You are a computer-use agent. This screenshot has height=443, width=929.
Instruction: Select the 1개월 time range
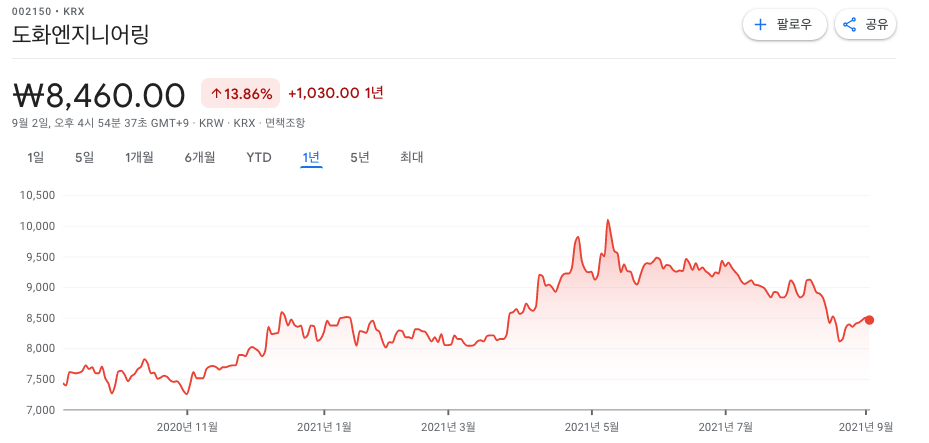pos(139,158)
